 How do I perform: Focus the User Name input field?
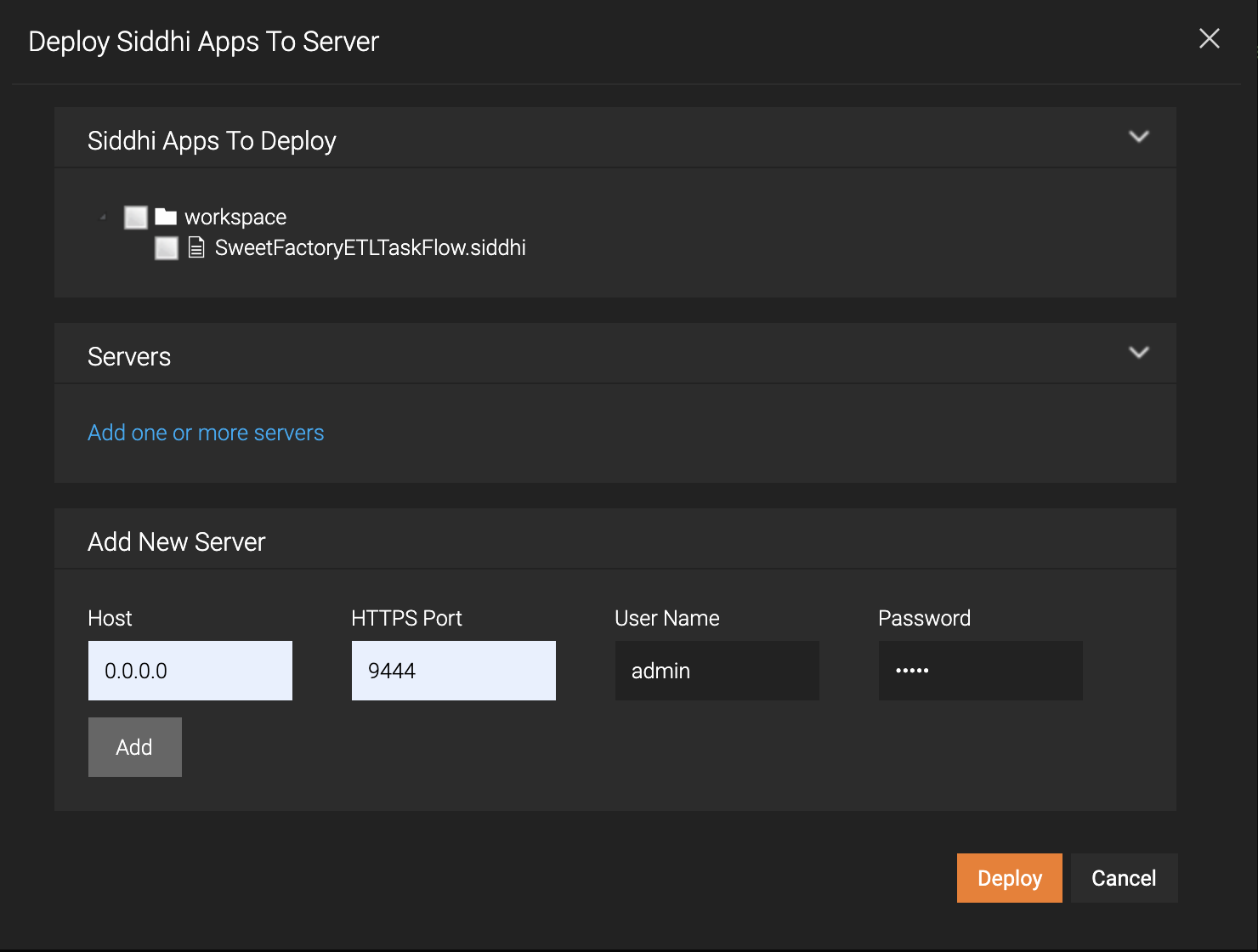click(x=717, y=671)
